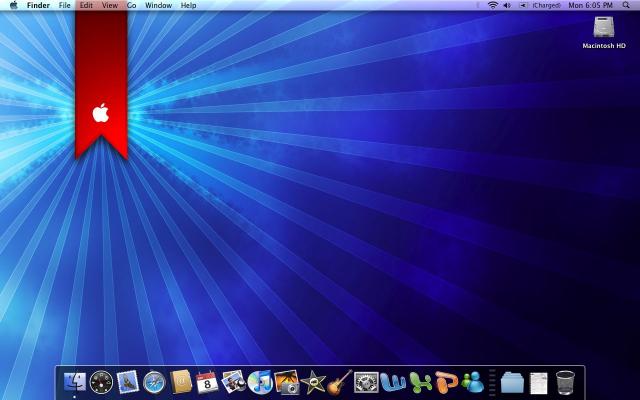Click the Wi-Fi status icon

493,5
